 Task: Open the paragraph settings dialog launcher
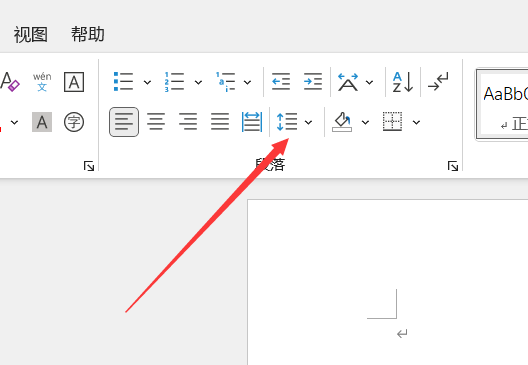click(453, 166)
